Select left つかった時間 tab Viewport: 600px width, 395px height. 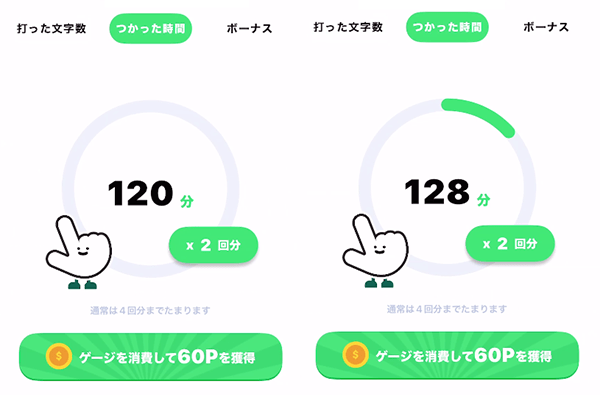click(150, 28)
